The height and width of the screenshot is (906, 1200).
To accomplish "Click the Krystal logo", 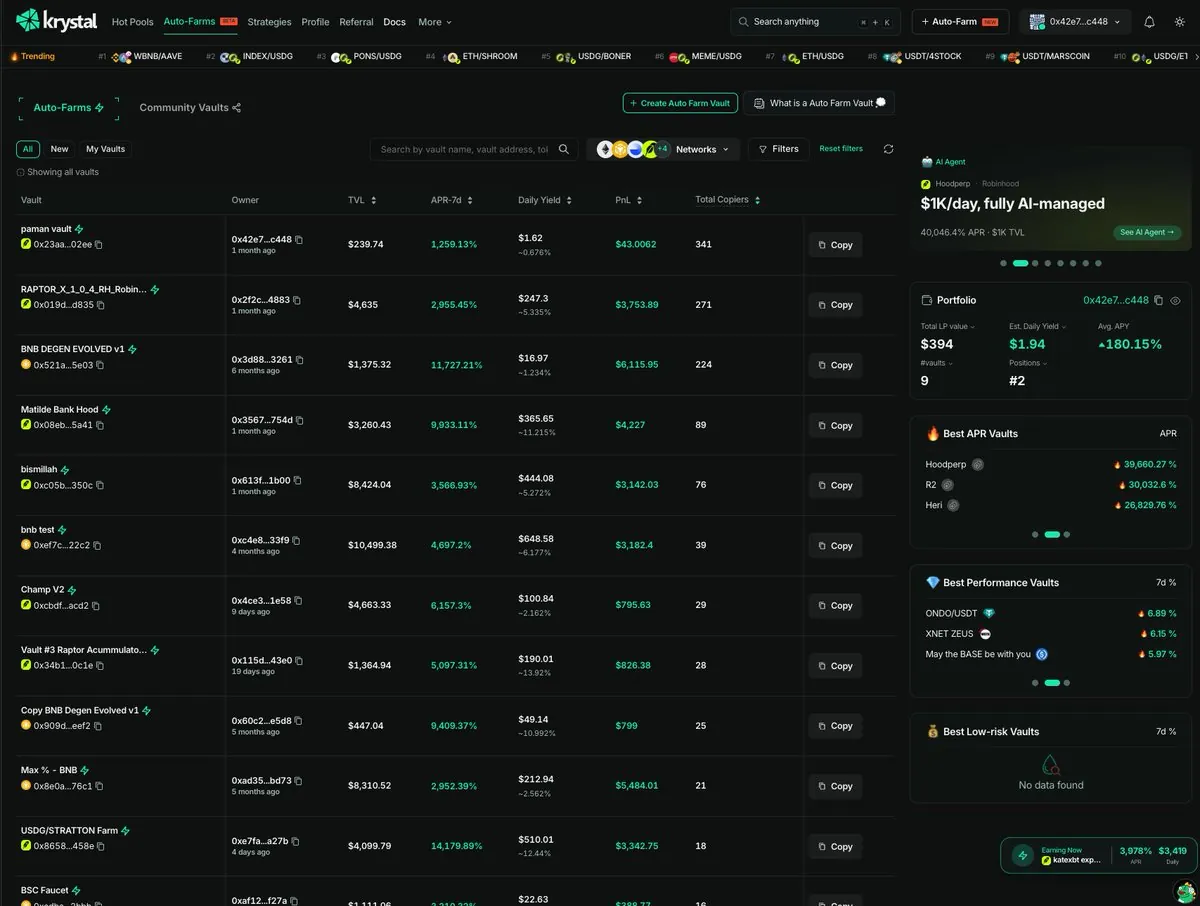I will point(56,21).
